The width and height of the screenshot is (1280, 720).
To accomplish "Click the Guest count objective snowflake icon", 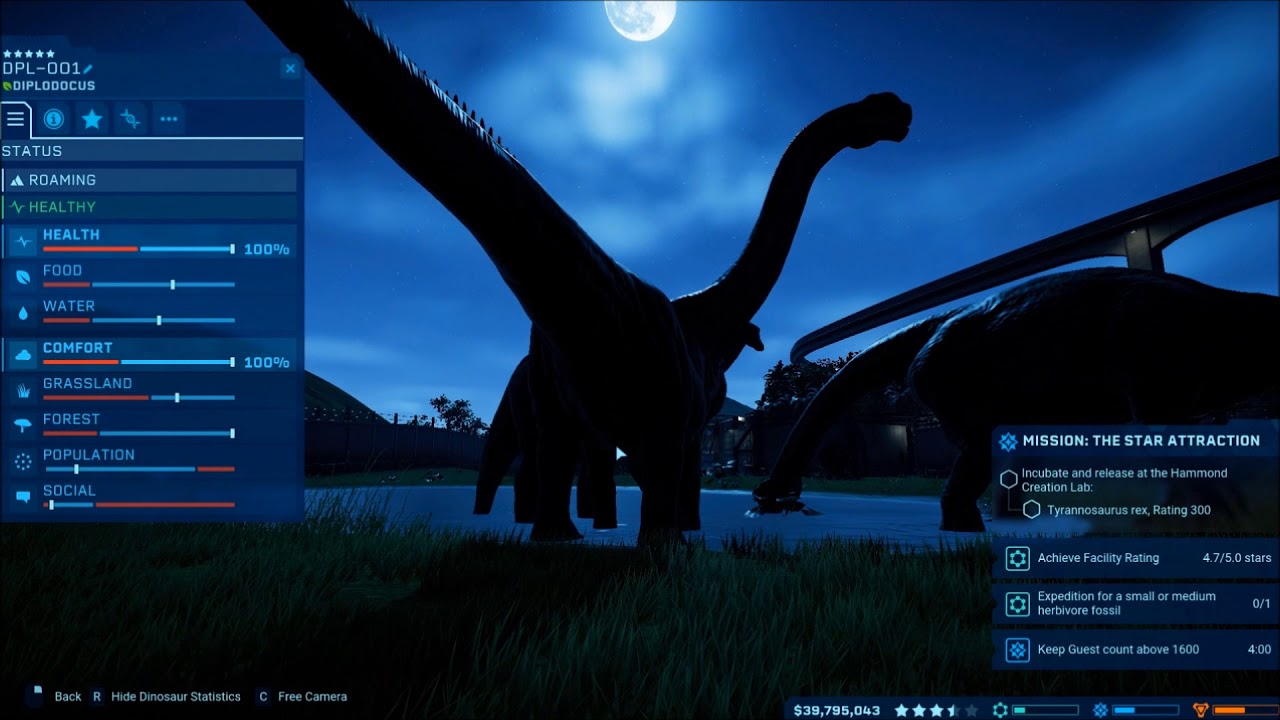I will [x=1017, y=649].
